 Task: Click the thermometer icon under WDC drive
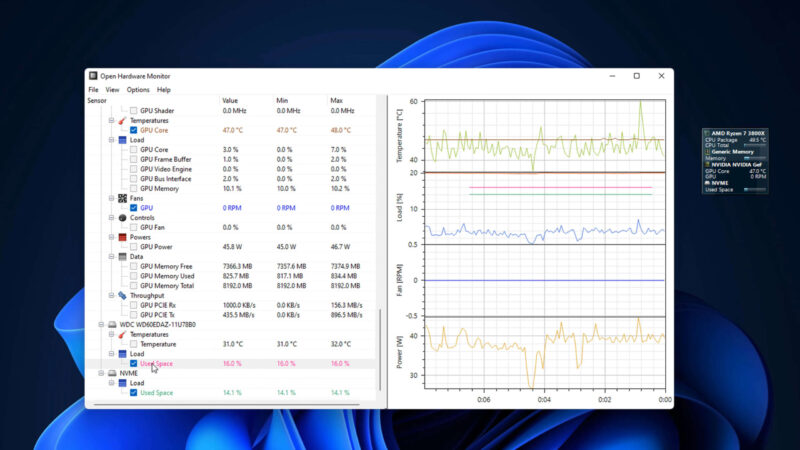(x=122, y=334)
